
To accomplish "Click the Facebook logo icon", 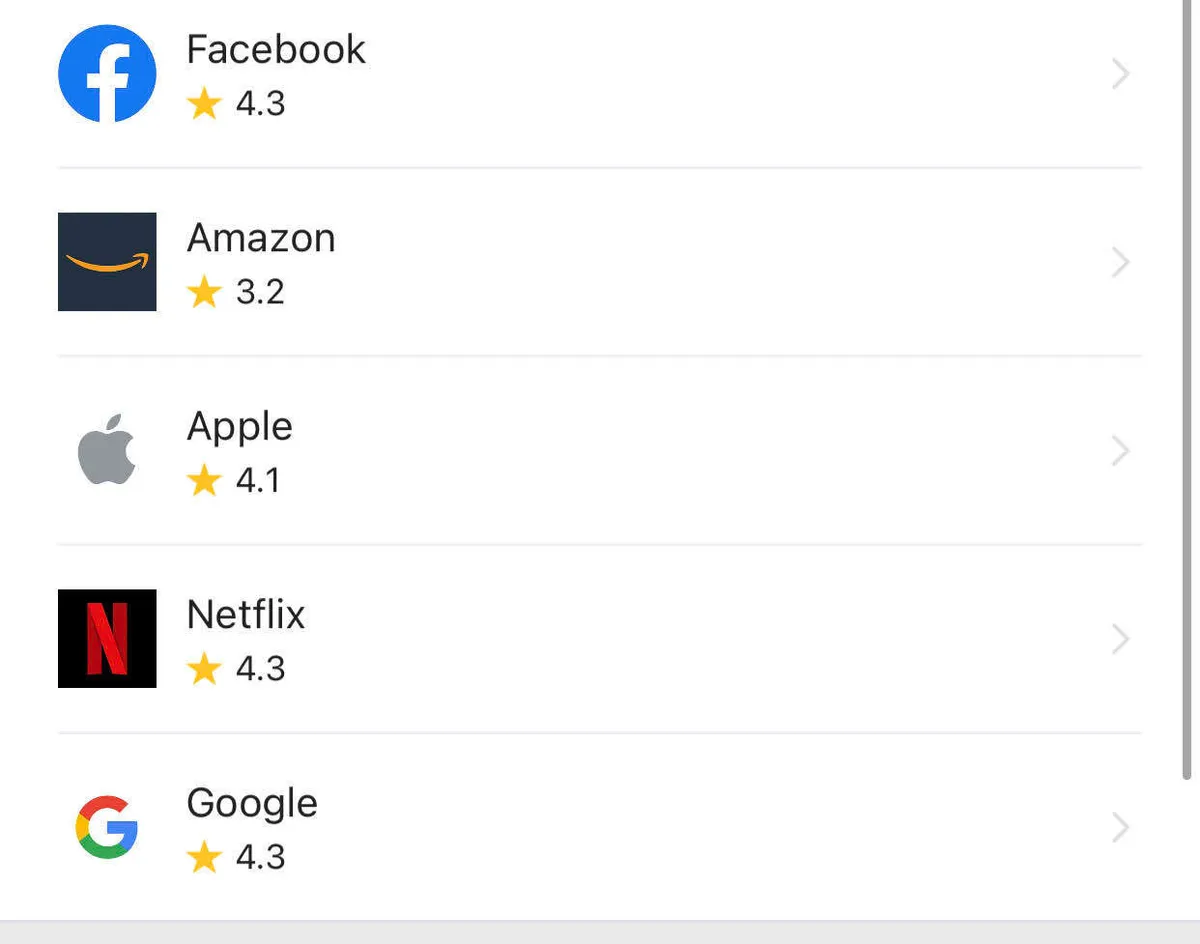I will point(107,74).
